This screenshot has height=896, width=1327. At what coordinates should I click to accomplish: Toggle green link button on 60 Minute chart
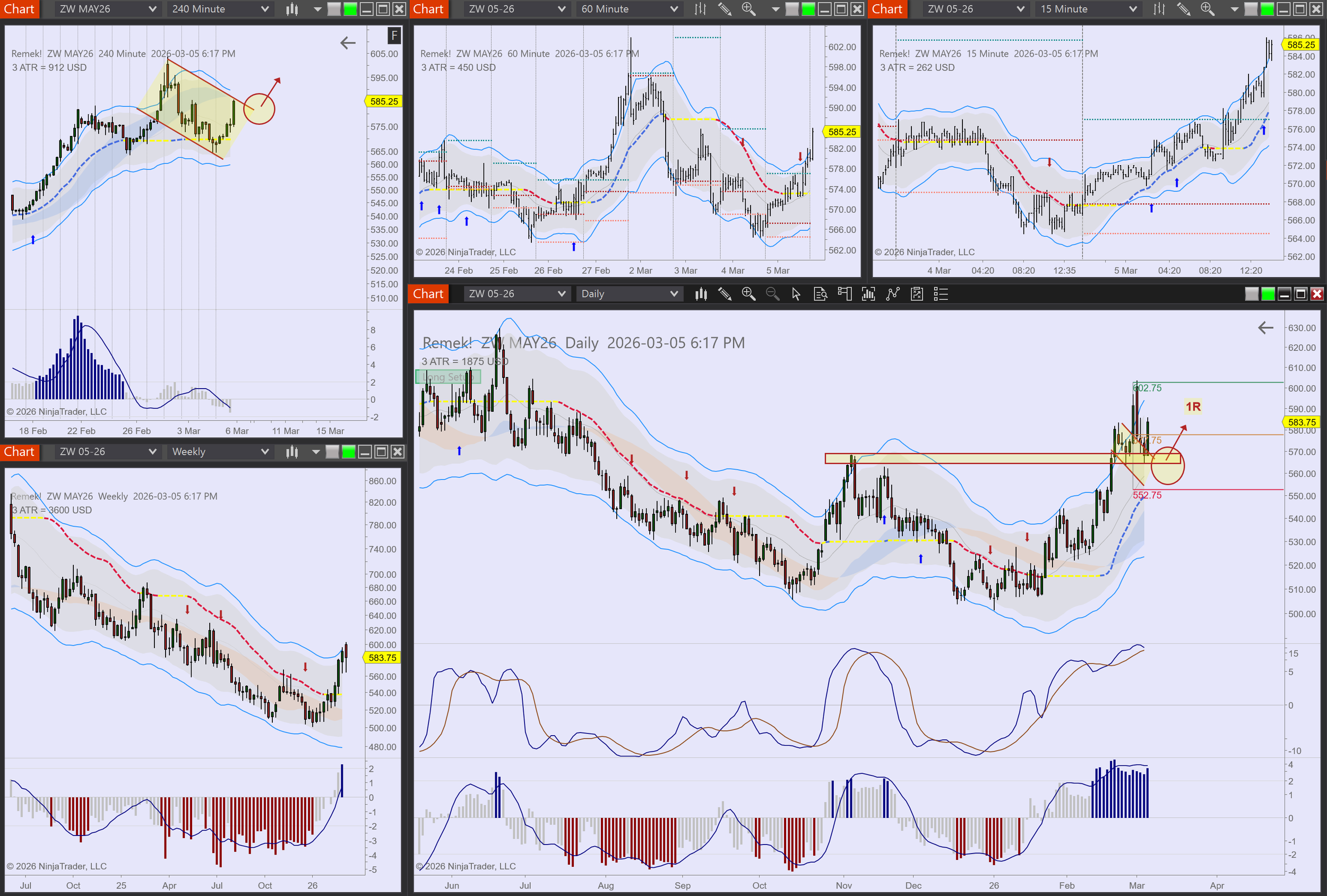pyautogui.click(x=808, y=9)
